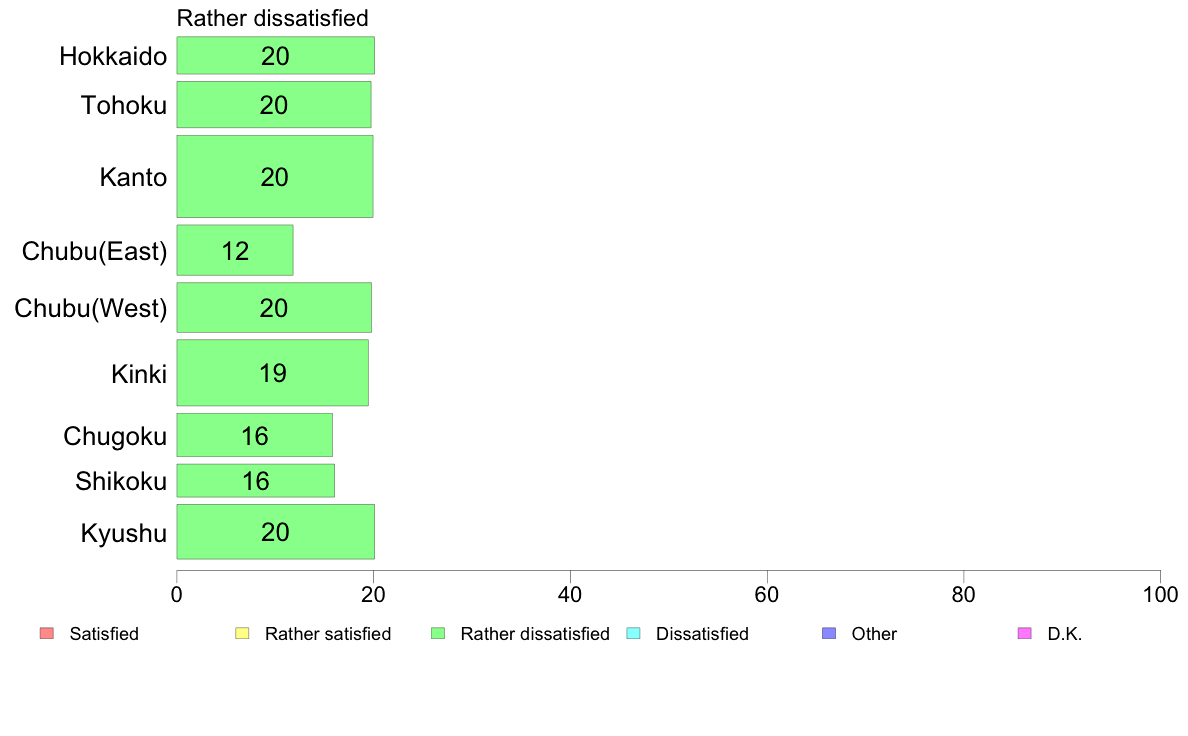Select the Chugoku bar
Image resolution: width=1188 pixels, height=736 pixels.
point(255,435)
